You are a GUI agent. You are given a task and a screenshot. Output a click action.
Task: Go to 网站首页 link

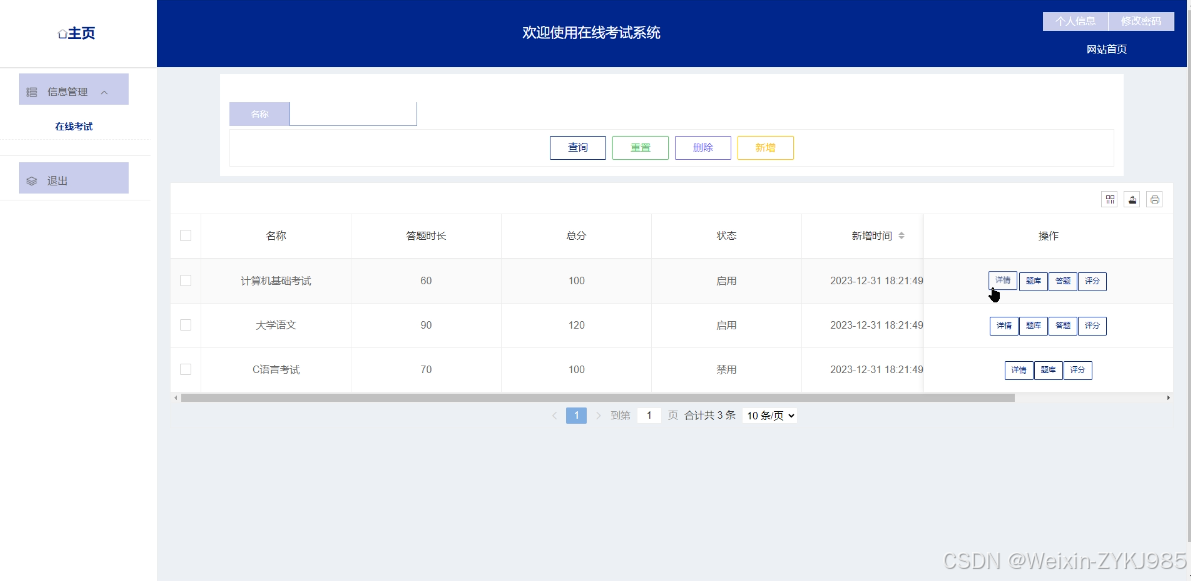pos(1107,49)
